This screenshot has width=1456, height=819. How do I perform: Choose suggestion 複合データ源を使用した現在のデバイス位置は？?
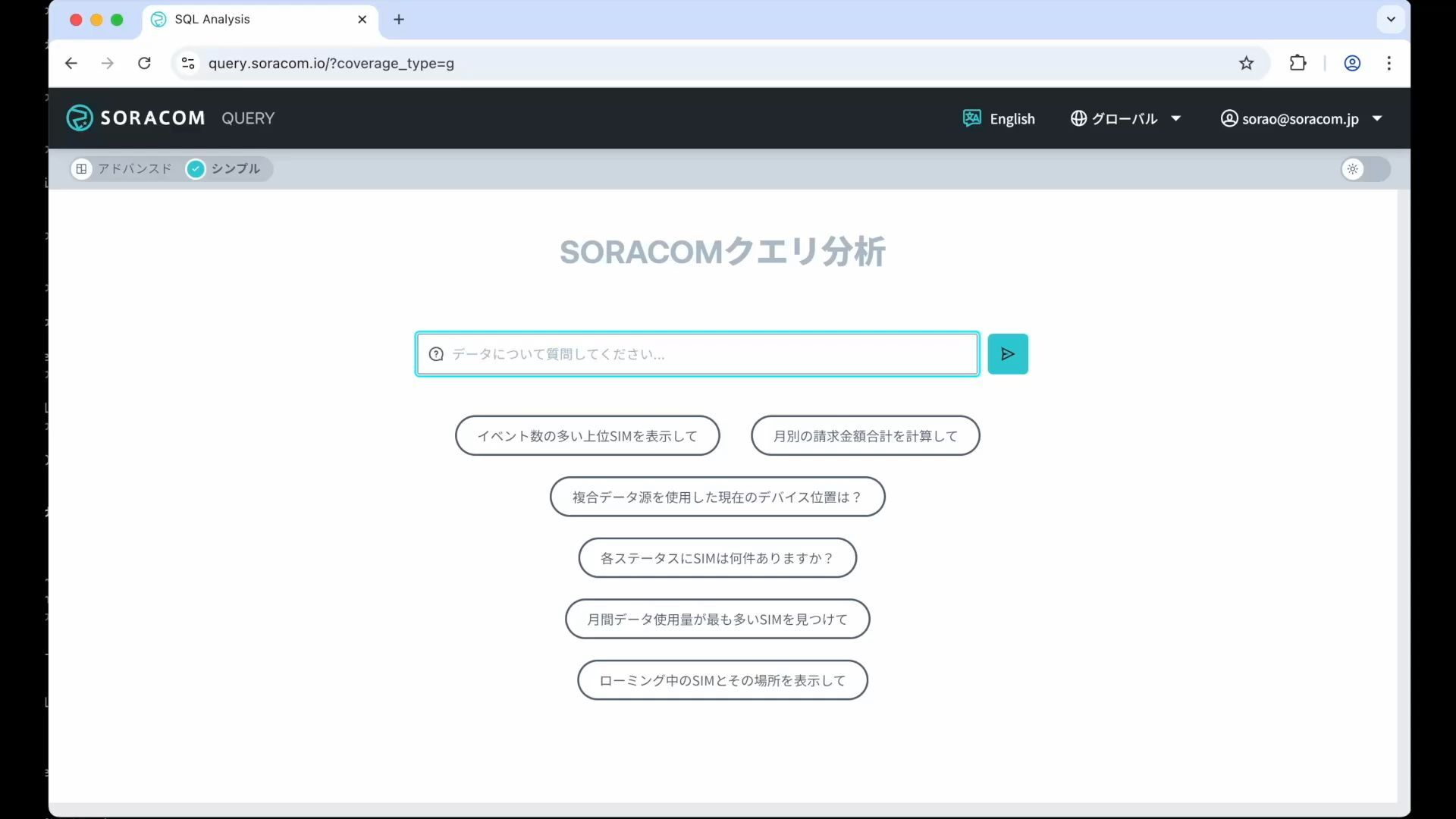(717, 497)
